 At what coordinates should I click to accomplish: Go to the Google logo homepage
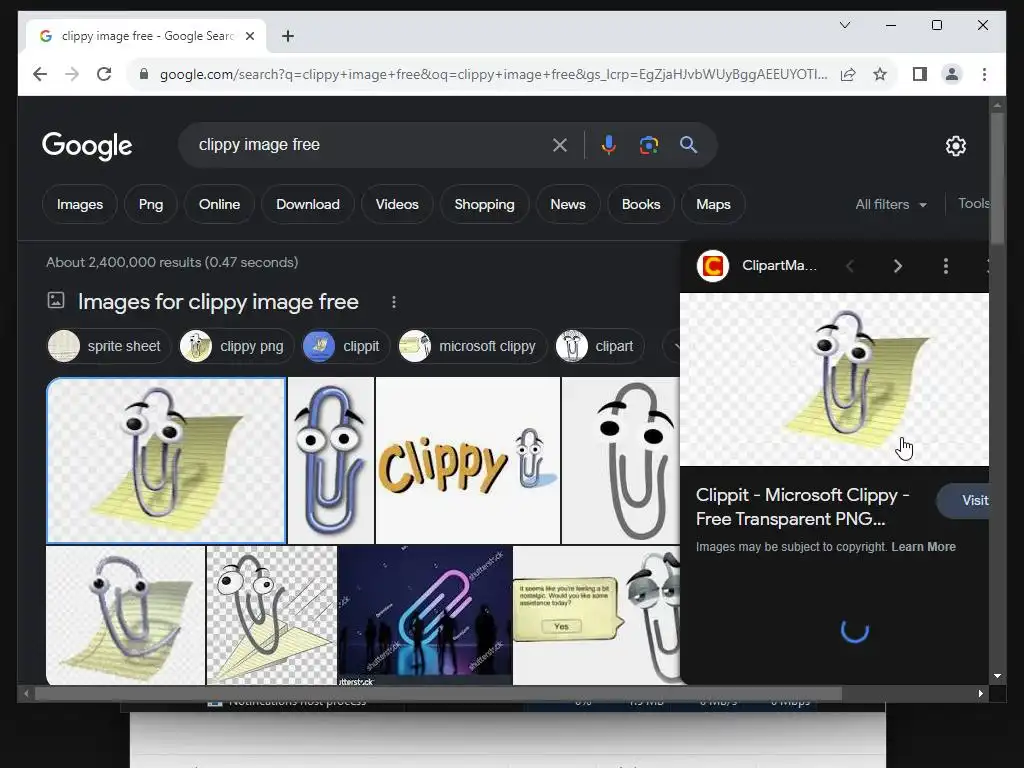coord(87,146)
